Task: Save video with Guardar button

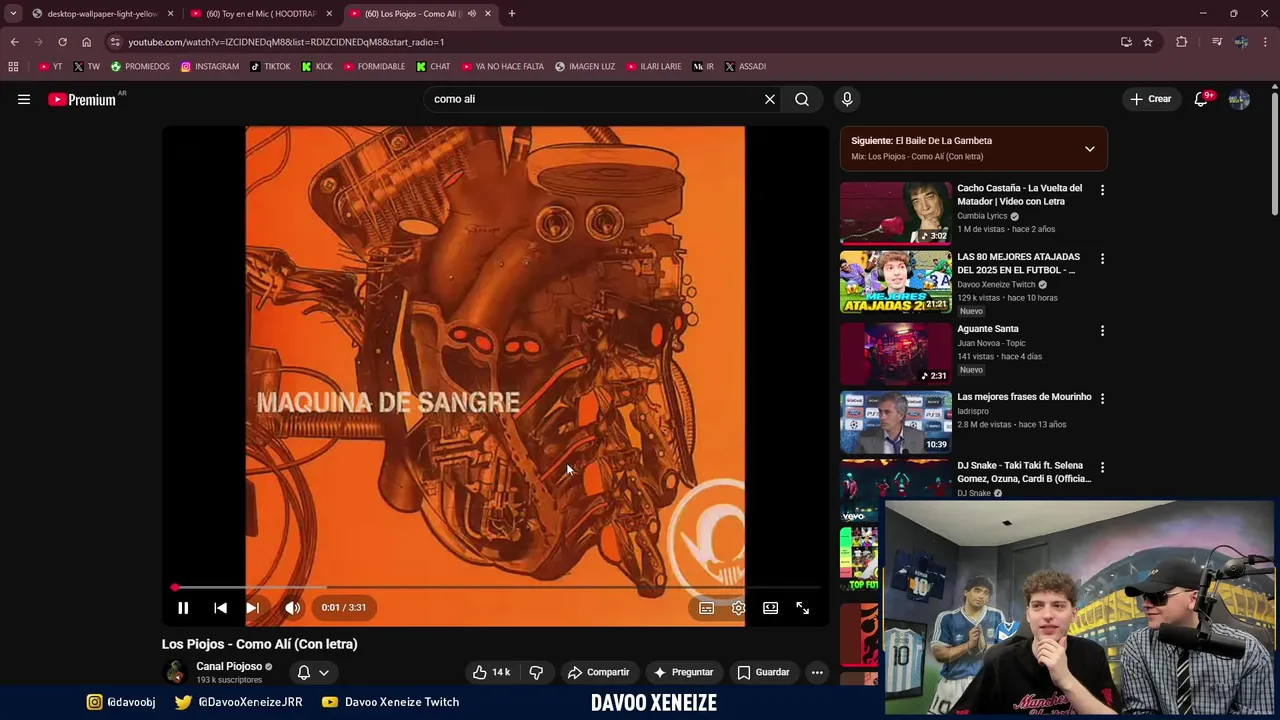Action: point(763,672)
